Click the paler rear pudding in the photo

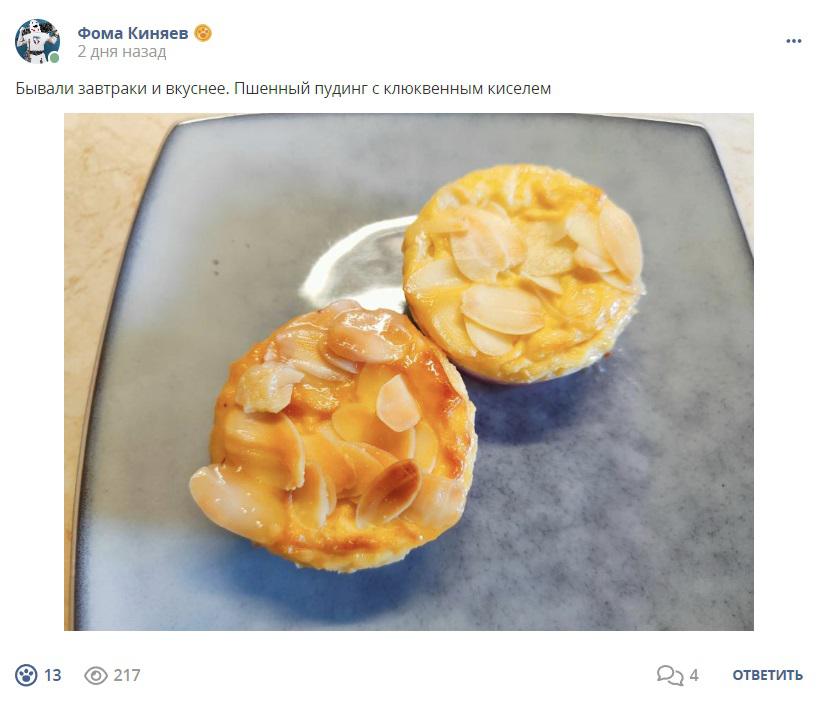[x=523, y=273]
